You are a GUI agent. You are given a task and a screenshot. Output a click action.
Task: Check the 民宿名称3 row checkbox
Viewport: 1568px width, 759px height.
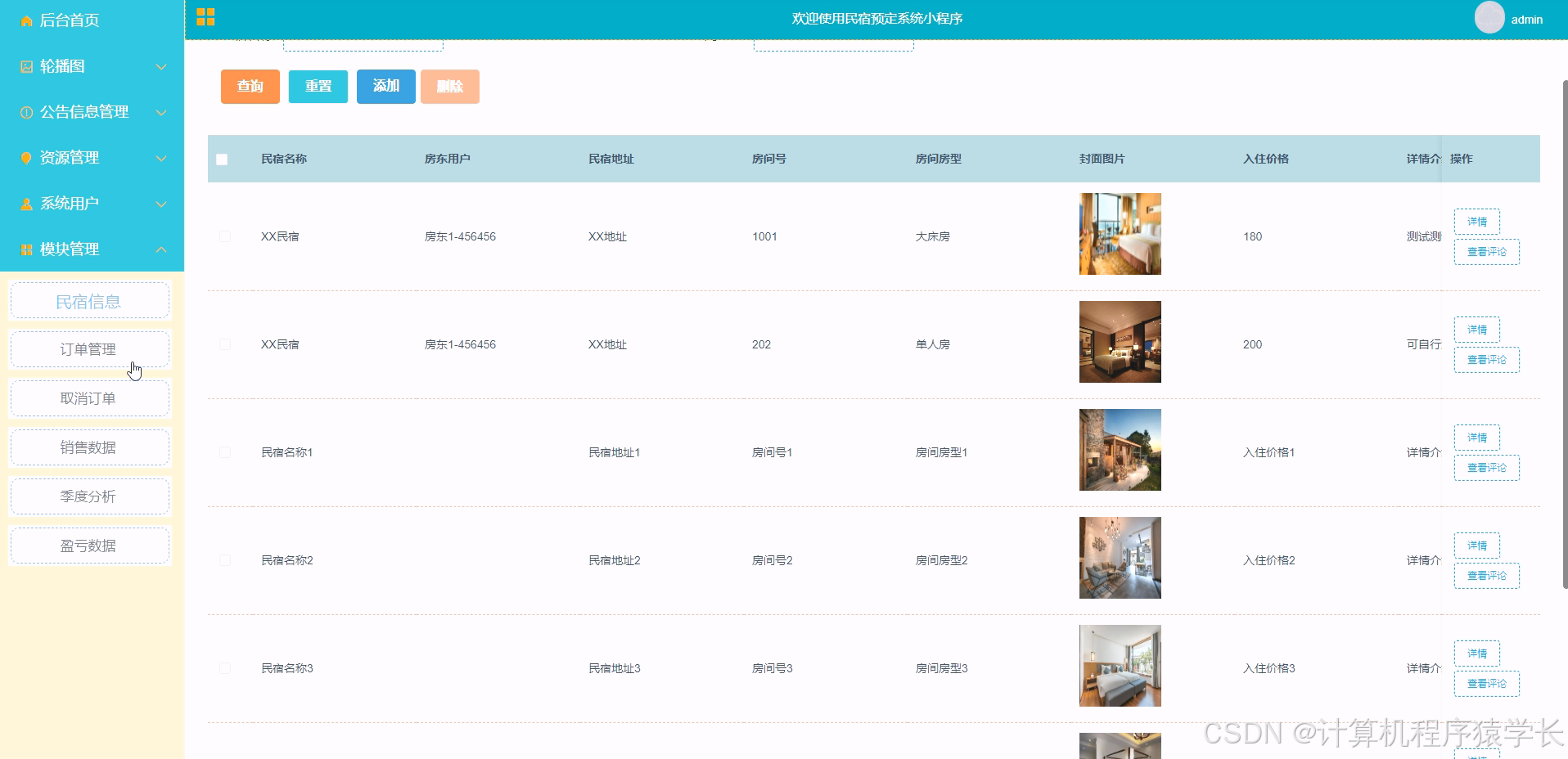tap(225, 668)
